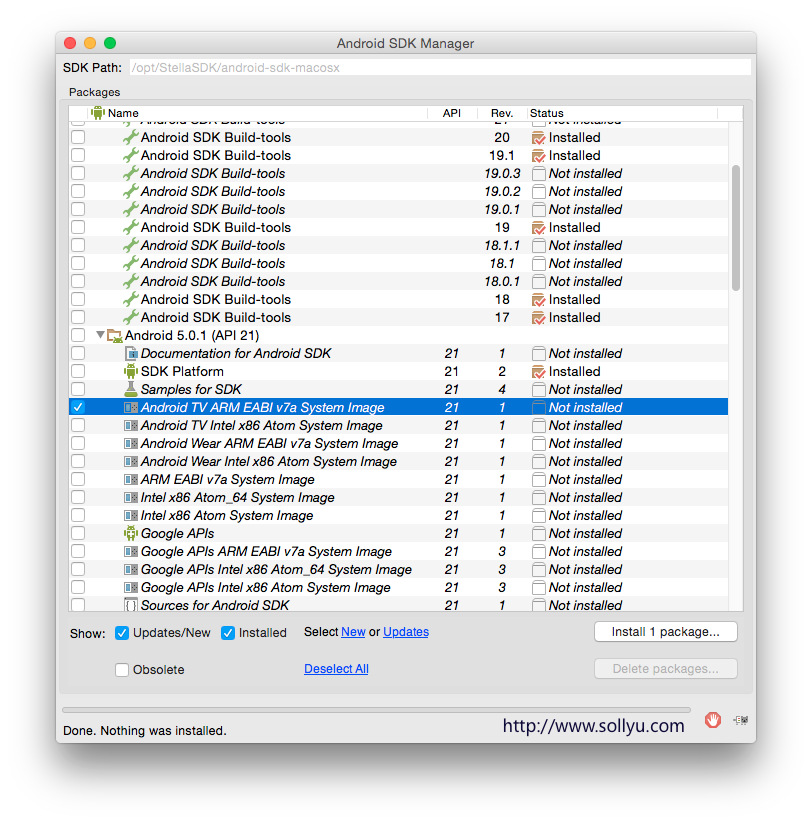Click the Not installed status for Documentation for Android SDK
Image resolution: width=812 pixels, height=823 pixels.
[x=585, y=353]
